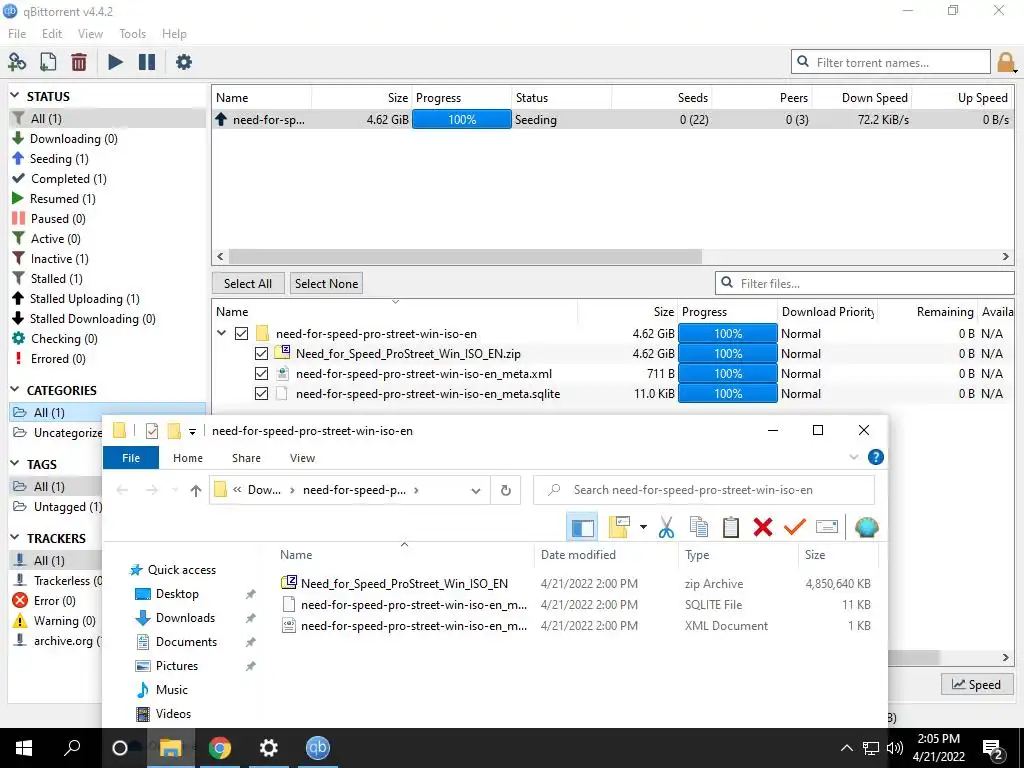Open the notification center icon in taskbar

pyautogui.click(x=992, y=750)
